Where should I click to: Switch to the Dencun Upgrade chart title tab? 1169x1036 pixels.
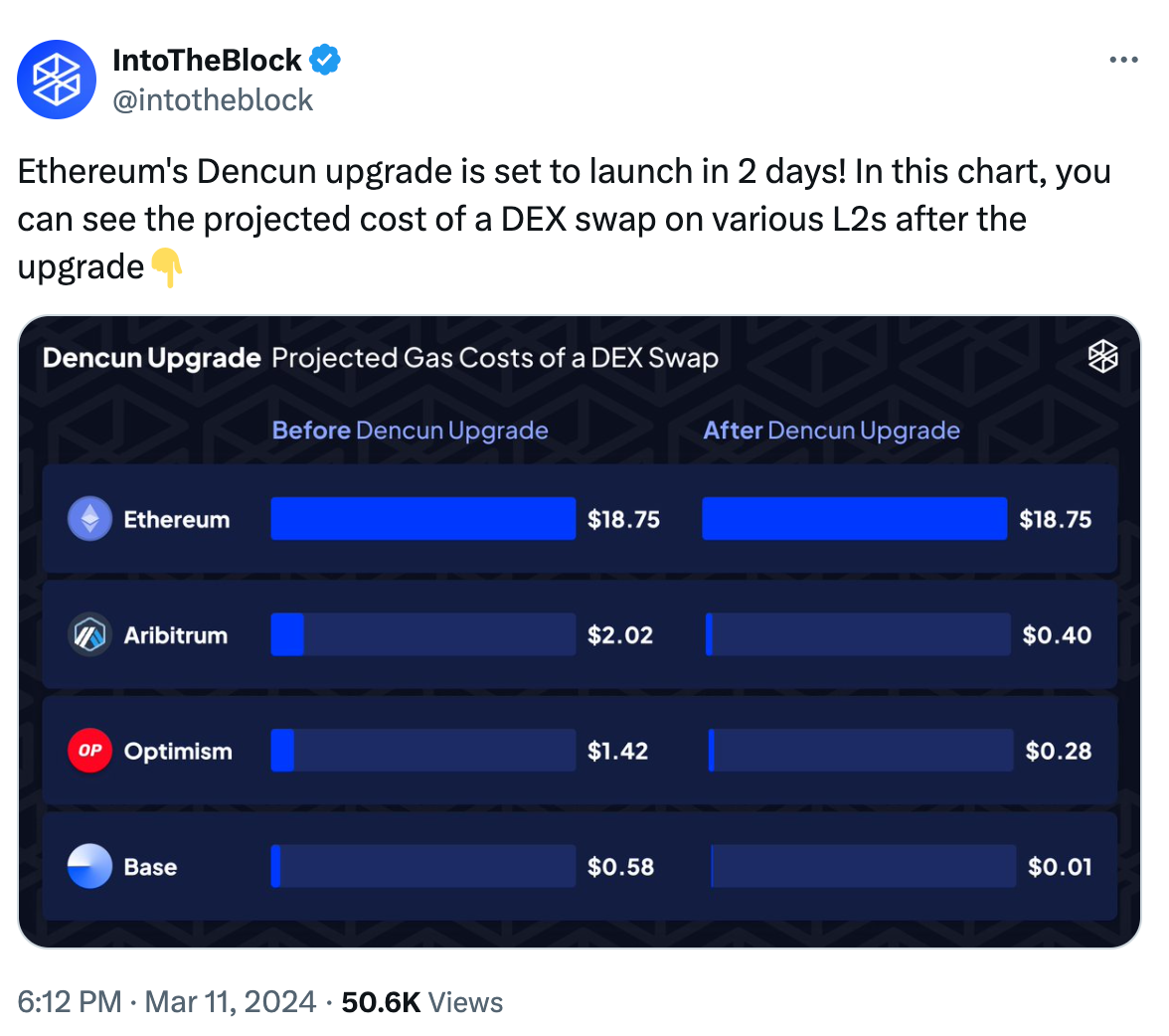pos(149,357)
